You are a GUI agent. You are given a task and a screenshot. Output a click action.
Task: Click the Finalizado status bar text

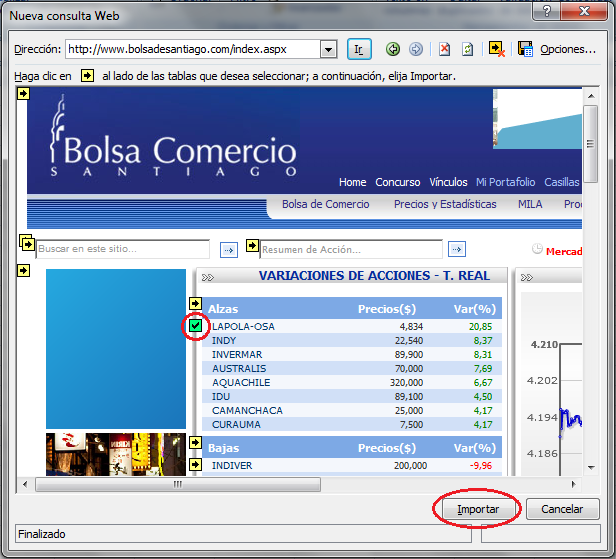pos(42,534)
